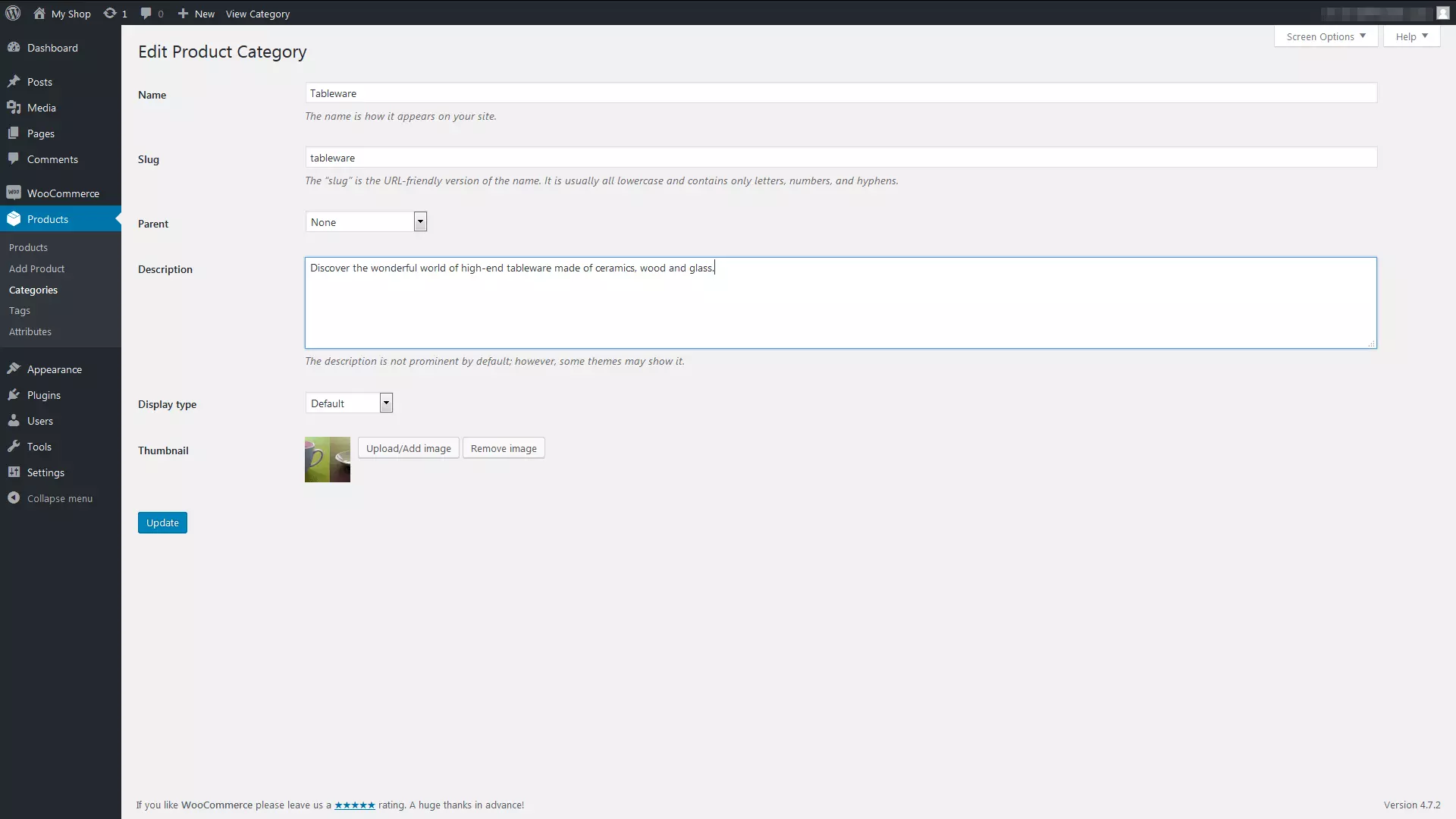This screenshot has height=819, width=1456.
Task: Click the Comments sidebar bubble icon
Action: 14,158
